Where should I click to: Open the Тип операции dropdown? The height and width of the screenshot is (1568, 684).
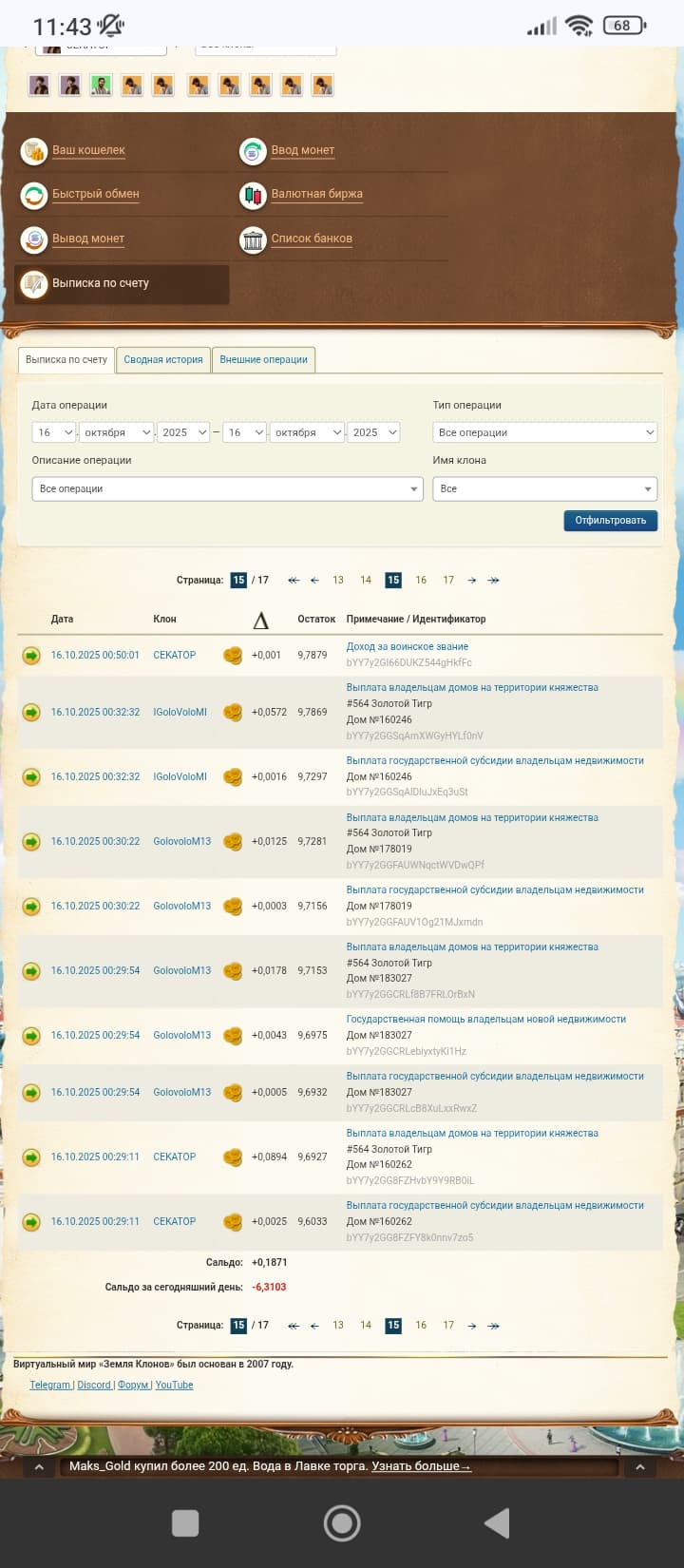pos(544,432)
